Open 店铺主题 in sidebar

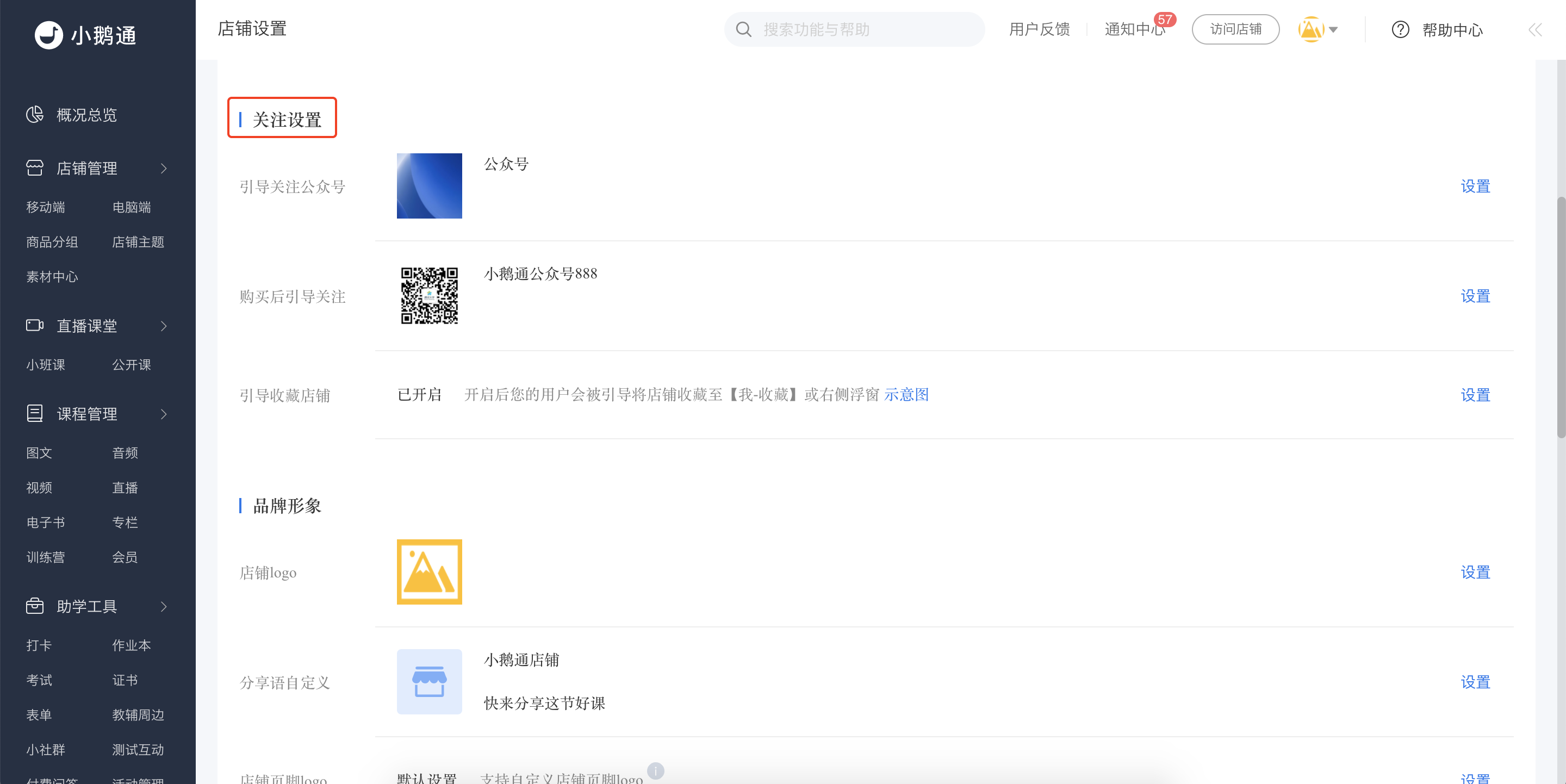[138, 242]
